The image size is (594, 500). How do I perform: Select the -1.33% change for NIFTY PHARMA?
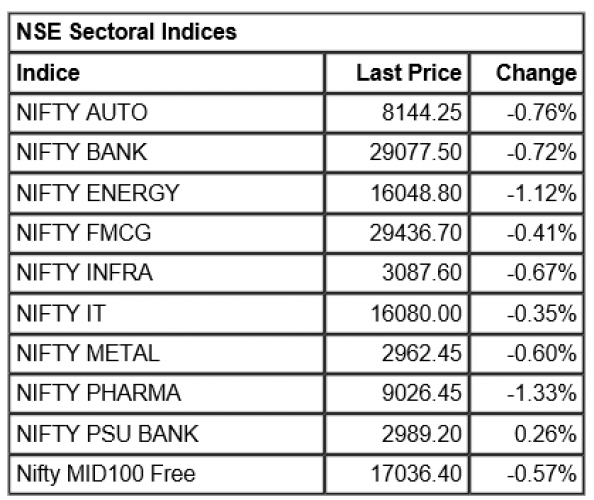point(542,393)
